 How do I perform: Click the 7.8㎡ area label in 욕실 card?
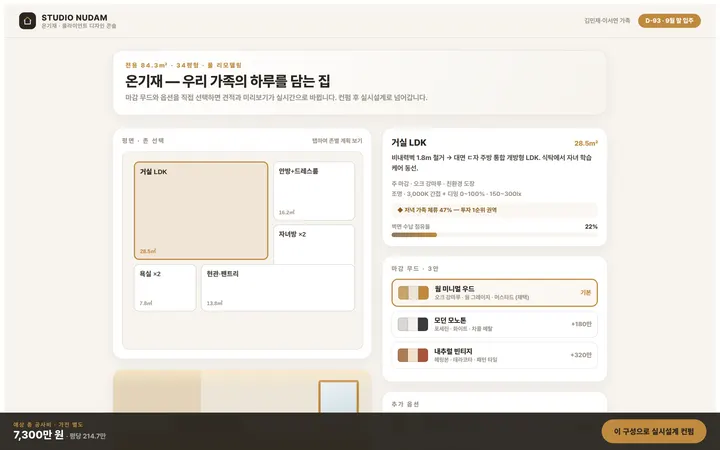click(146, 303)
